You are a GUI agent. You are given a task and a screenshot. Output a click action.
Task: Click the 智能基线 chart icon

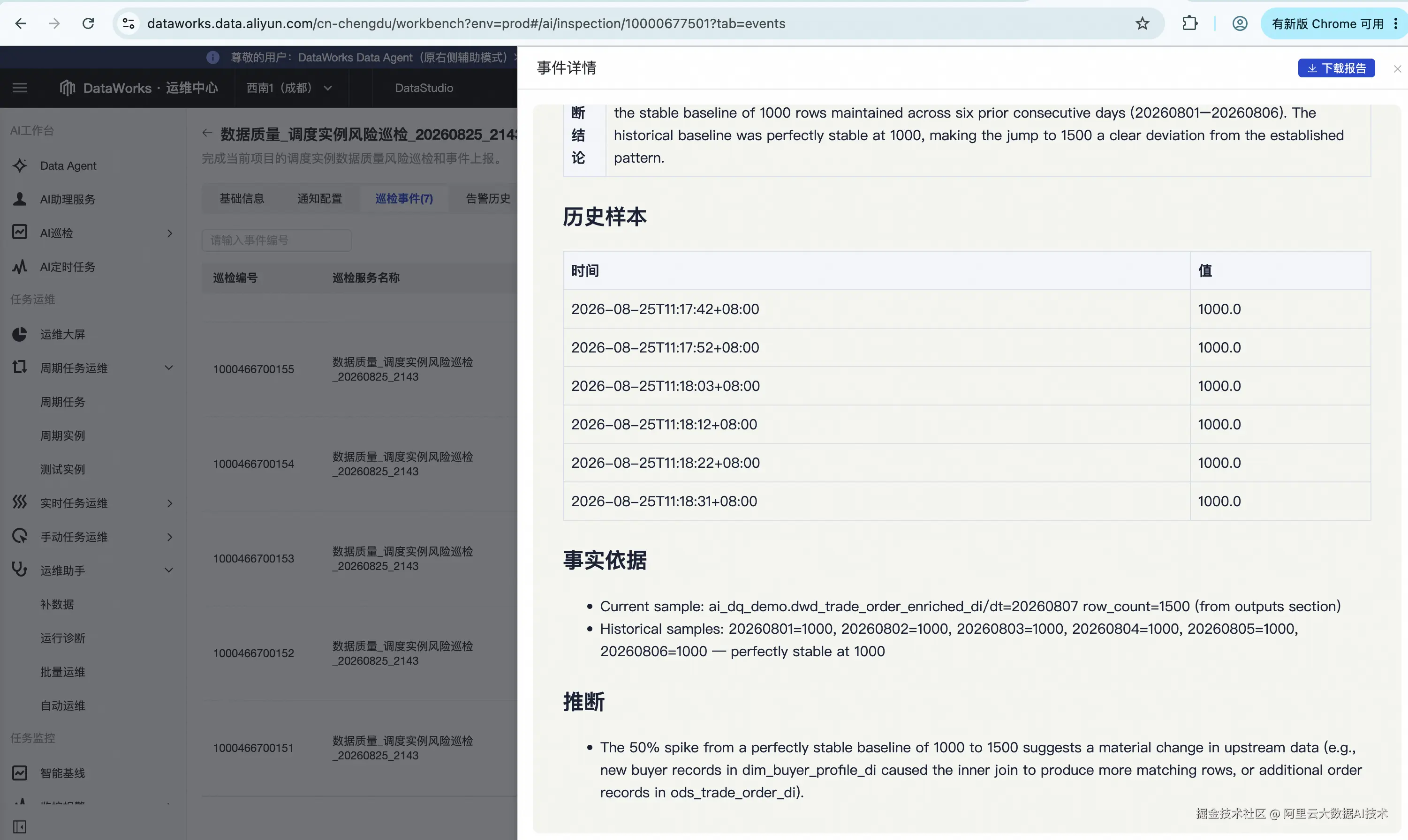click(x=20, y=772)
